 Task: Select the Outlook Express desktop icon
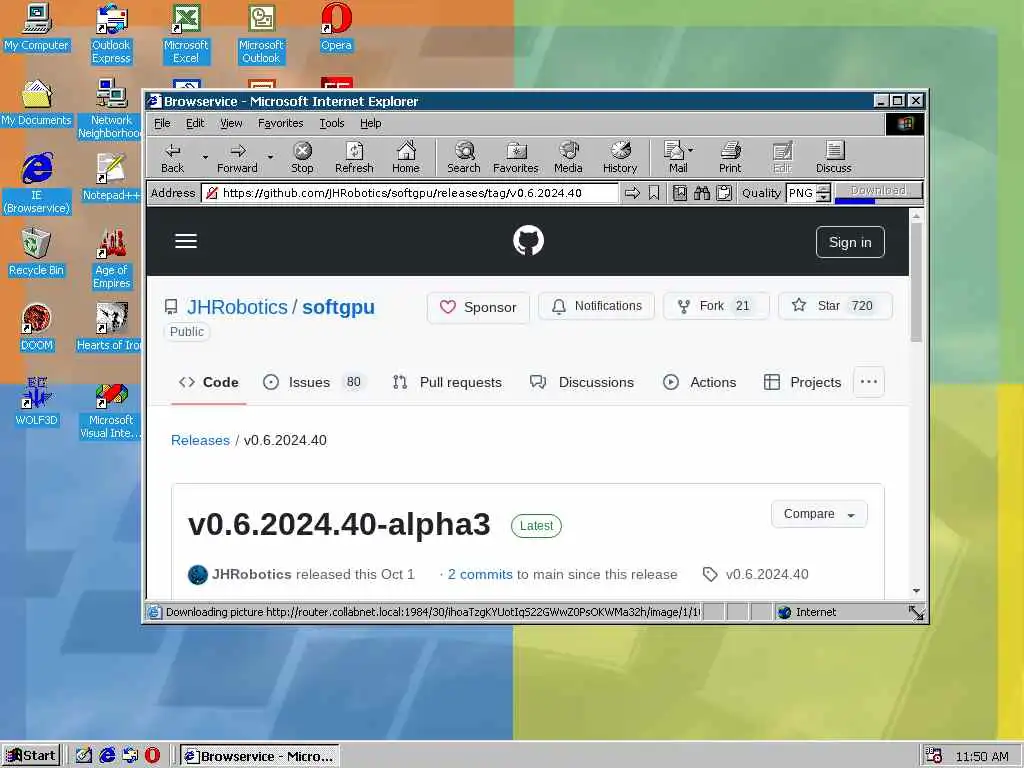(x=111, y=34)
